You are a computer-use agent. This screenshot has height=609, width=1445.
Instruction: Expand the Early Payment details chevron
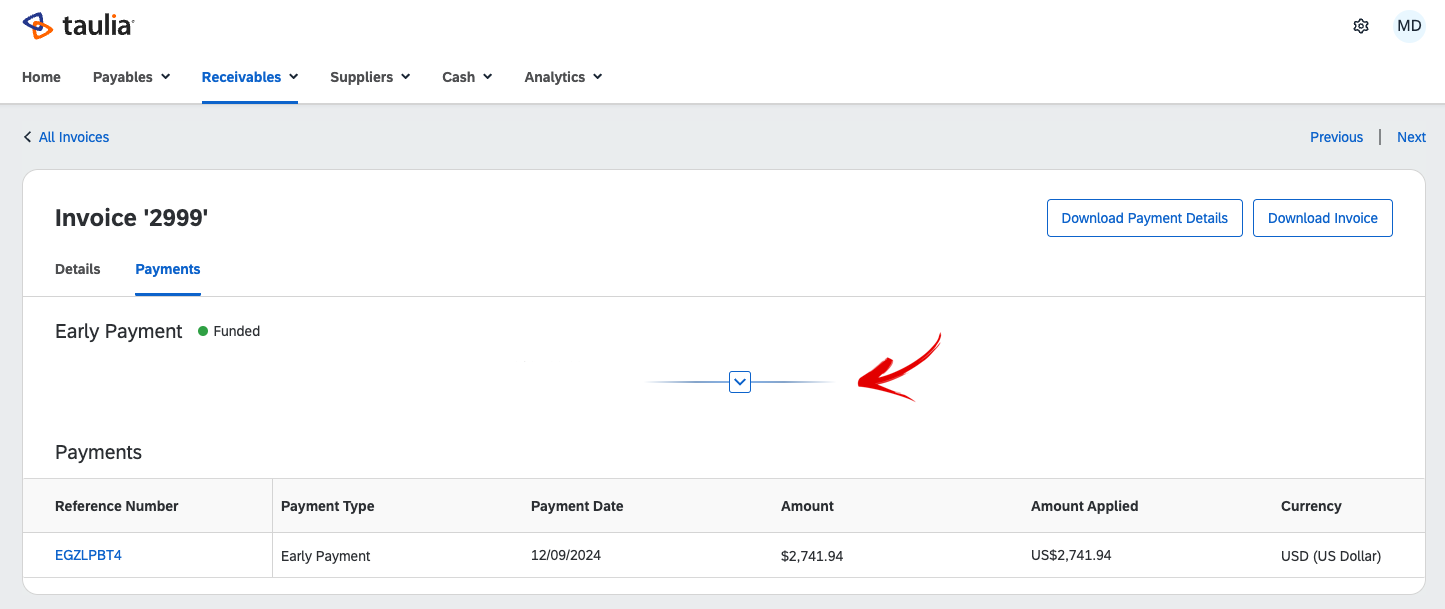tap(740, 382)
